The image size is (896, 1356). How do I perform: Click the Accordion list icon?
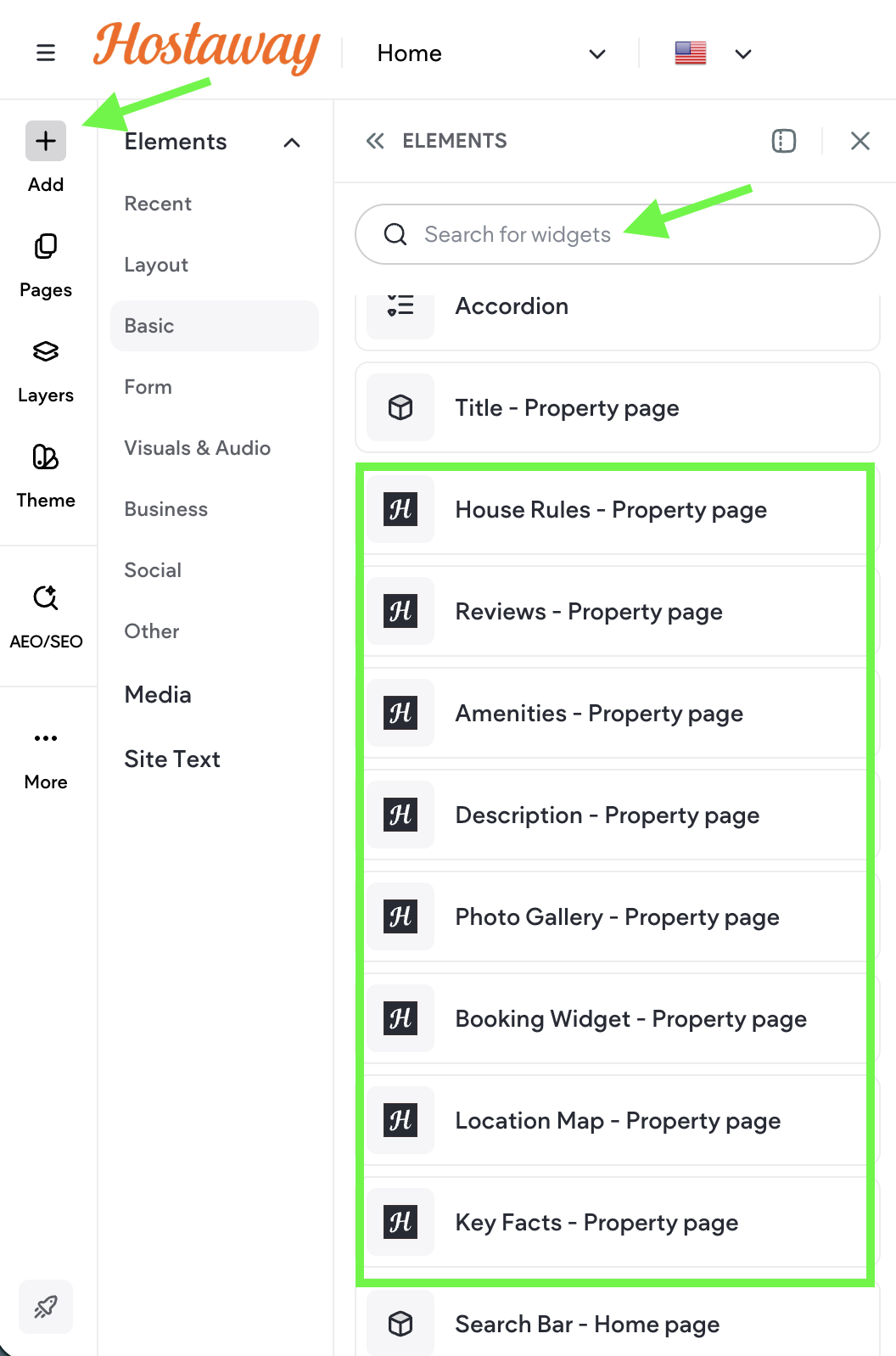click(x=400, y=306)
